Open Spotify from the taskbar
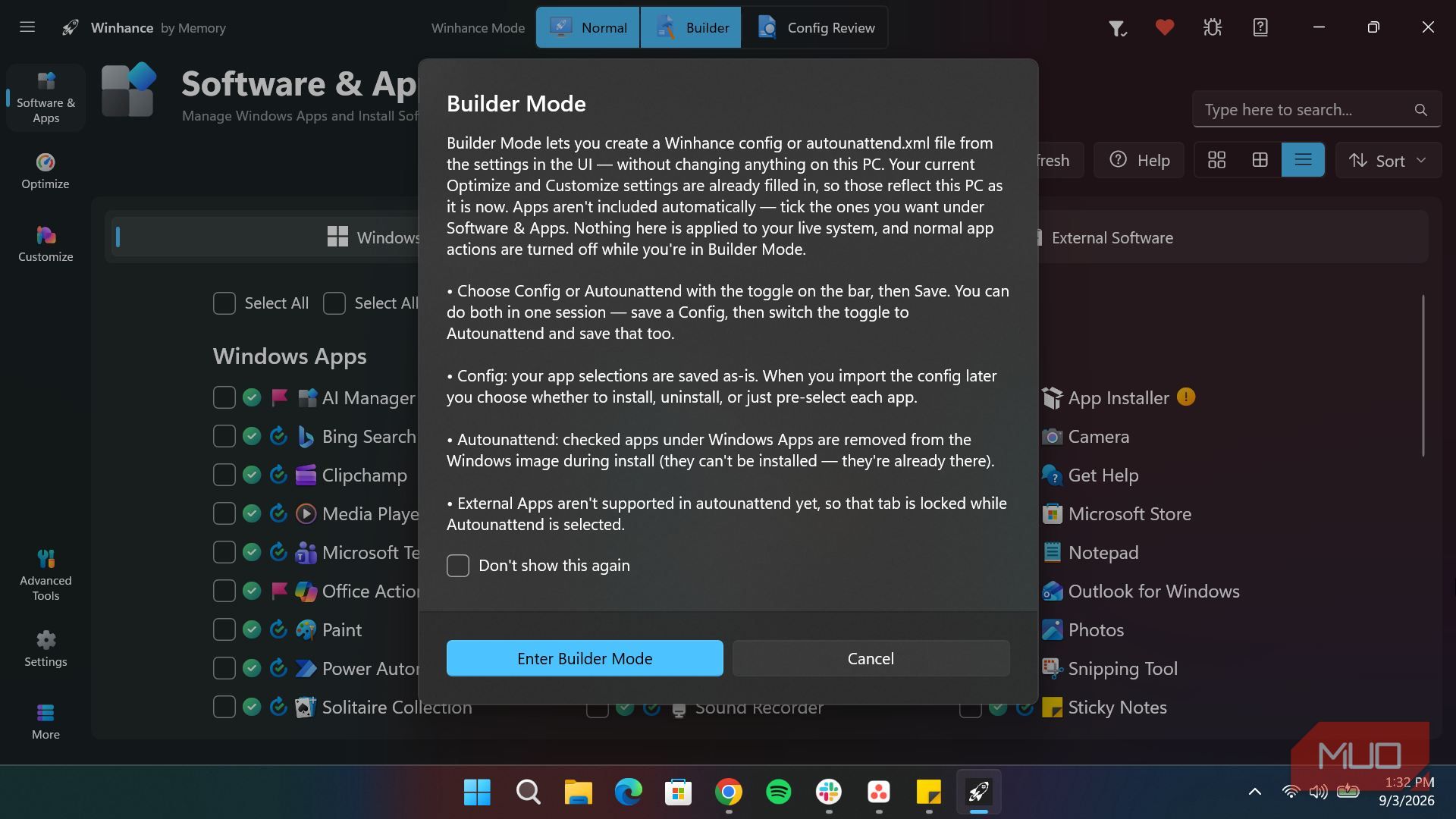 pyautogui.click(x=778, y=792)
